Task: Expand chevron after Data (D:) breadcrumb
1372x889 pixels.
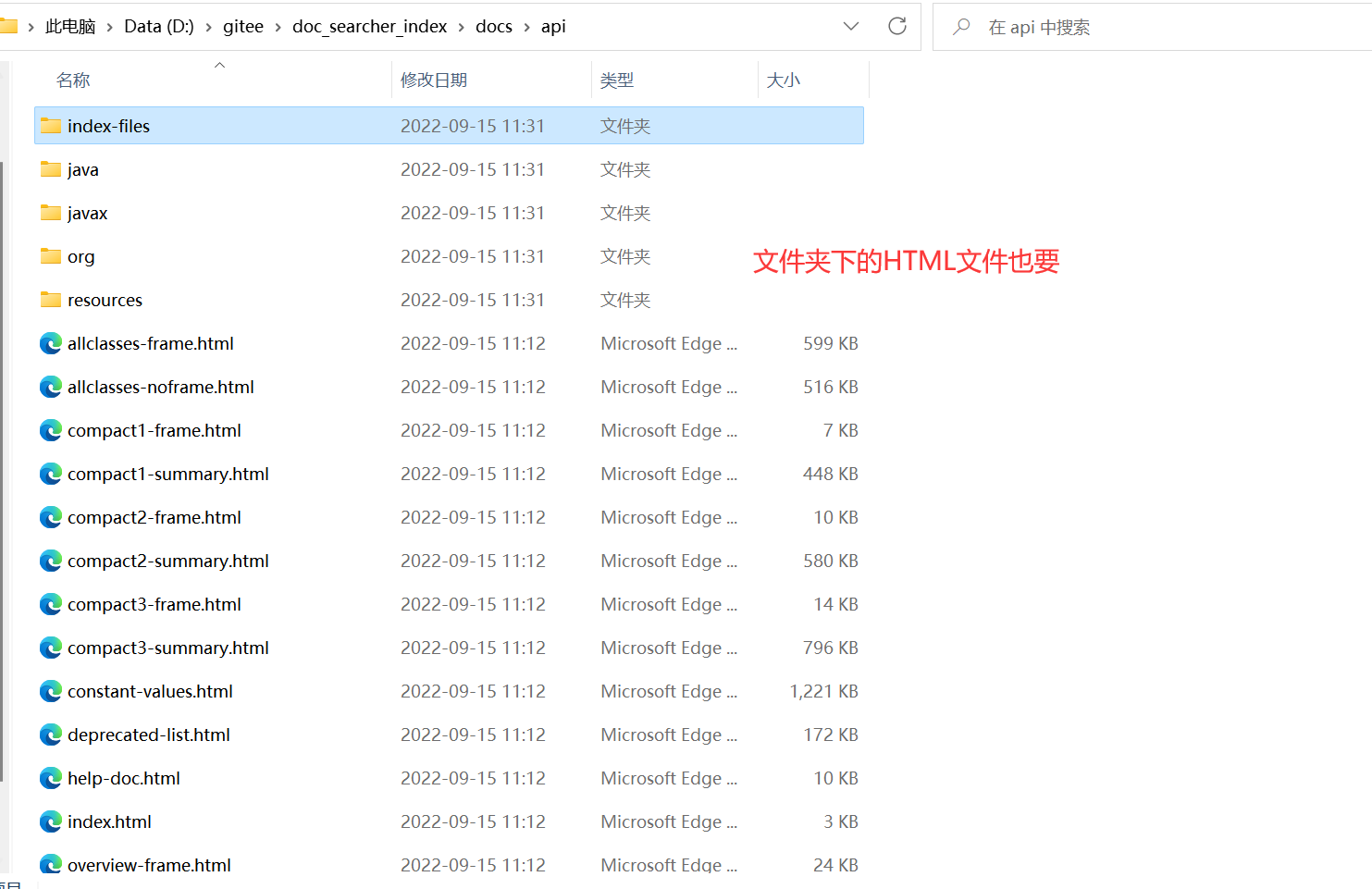Action: [209, 27]
